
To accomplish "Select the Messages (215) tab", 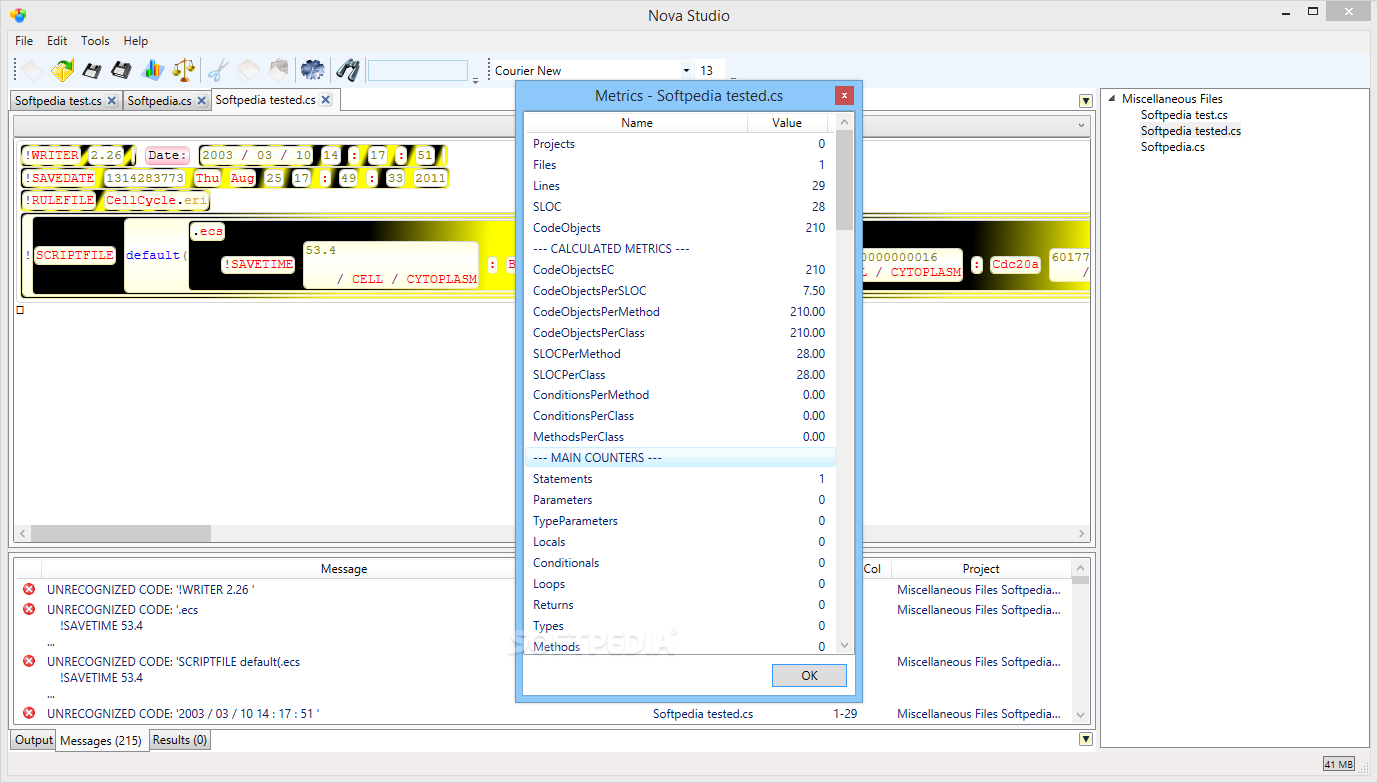I will pyautogui.click(x=101, y=741).
